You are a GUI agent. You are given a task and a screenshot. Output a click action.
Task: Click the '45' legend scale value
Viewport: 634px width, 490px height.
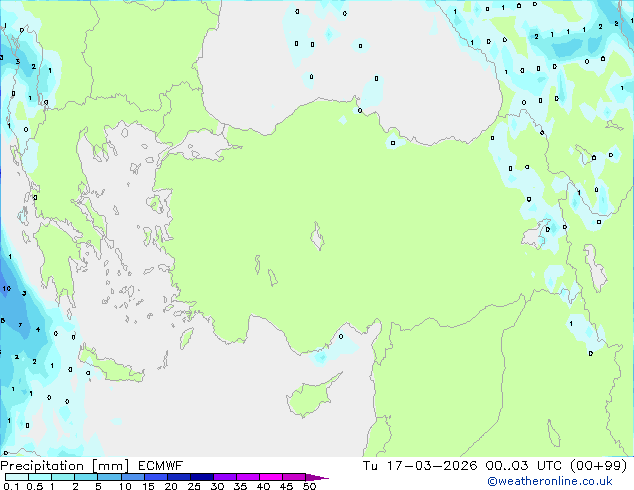pos(286,486)
